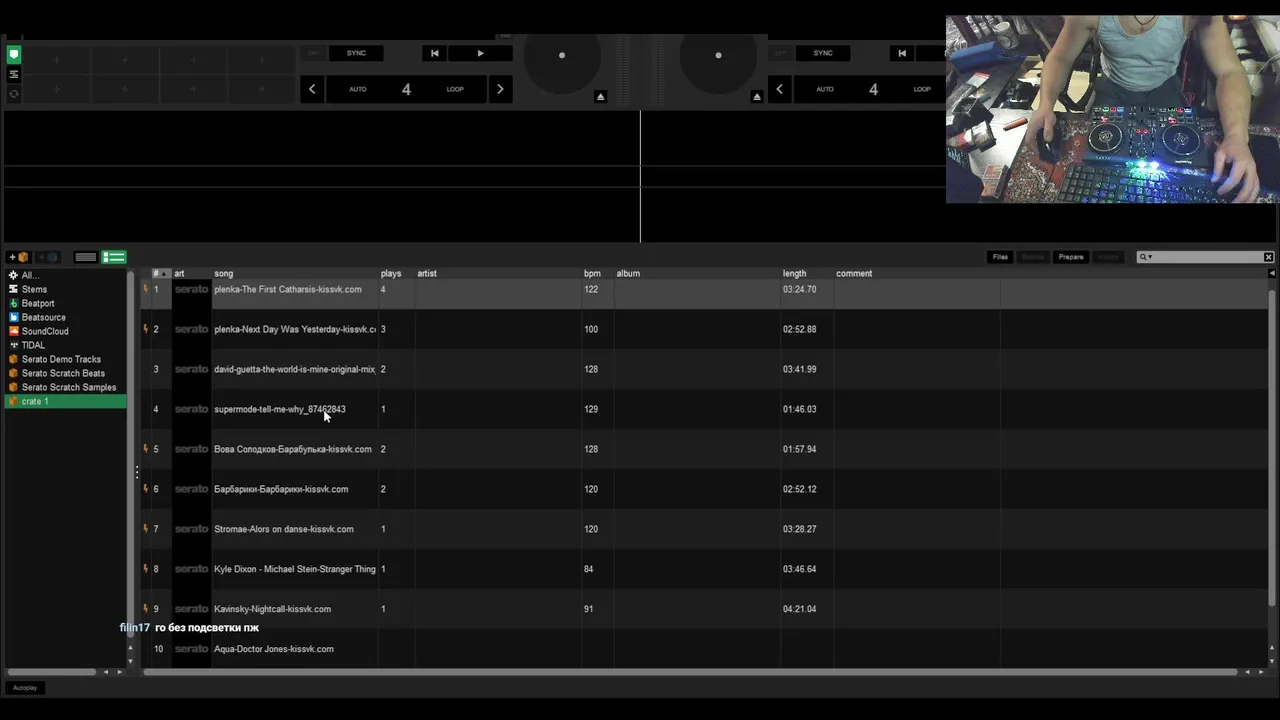This screenshot has height=720, width=1280.
Task: Select Aqua-Doctor Jones track
Action: (274, 649)
